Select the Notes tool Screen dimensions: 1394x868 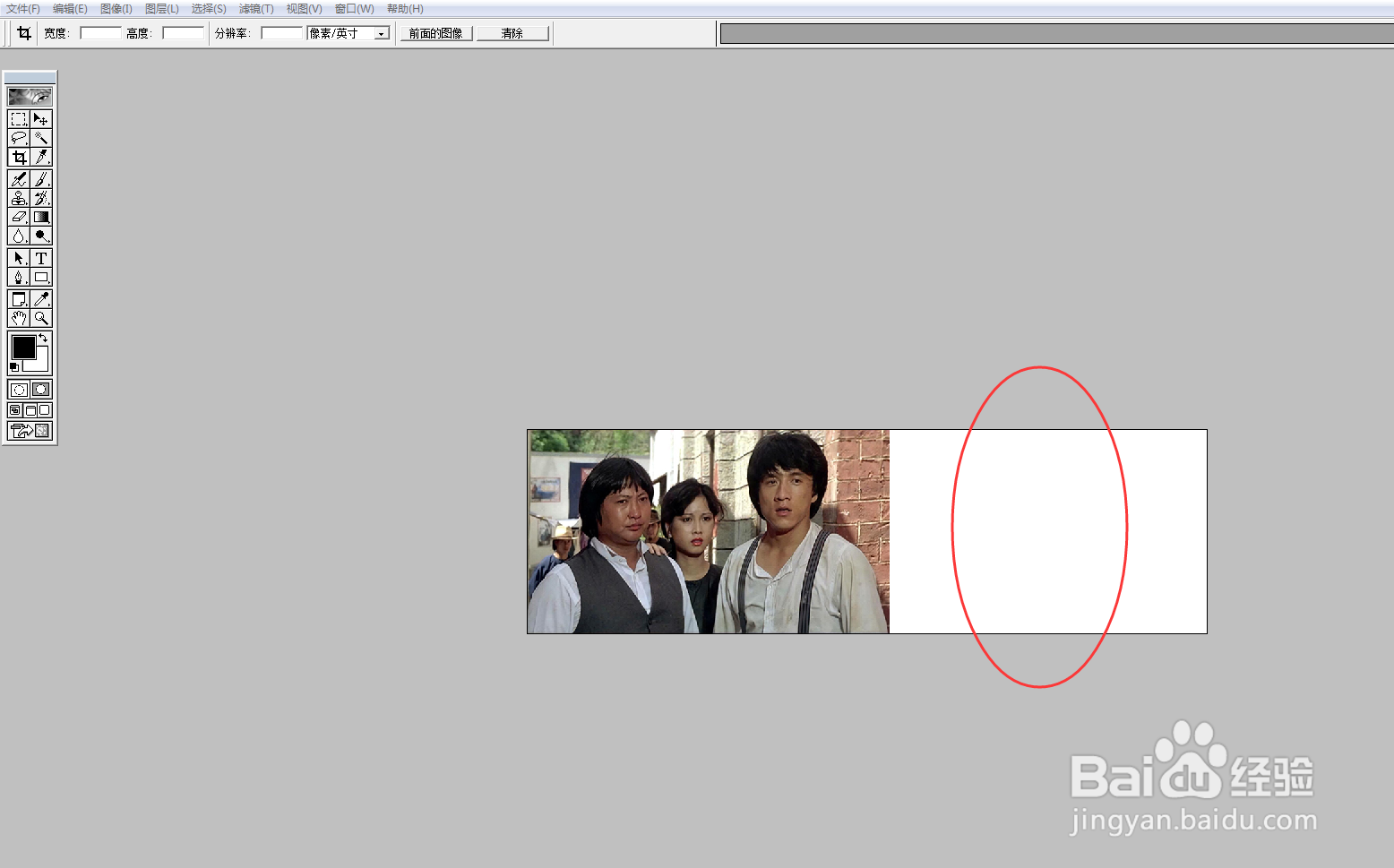point(19,299)
